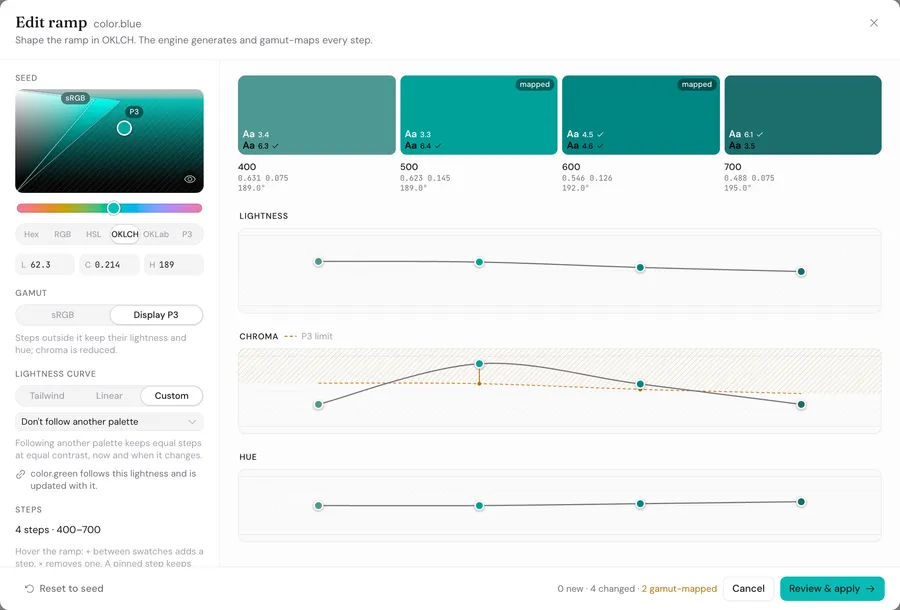Click the 0.488 0.075 values under 700
This screenshot has width=900, height=610.
click(x=749, y=178)
